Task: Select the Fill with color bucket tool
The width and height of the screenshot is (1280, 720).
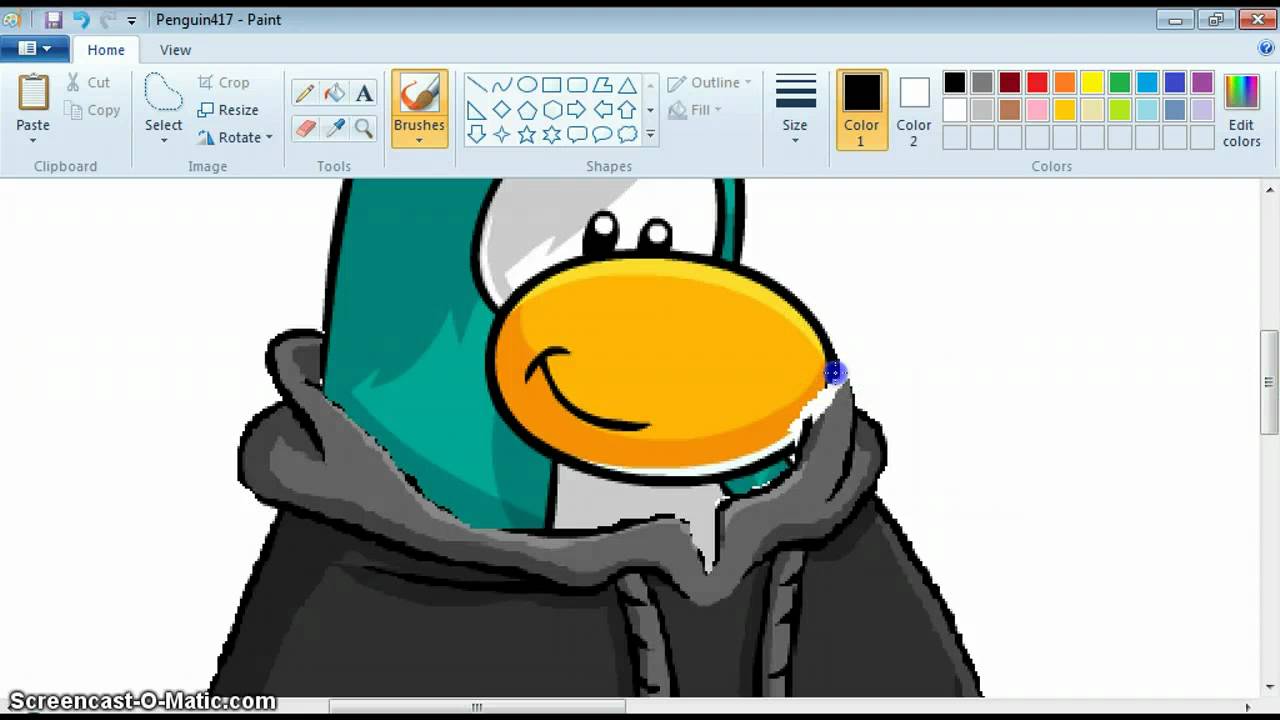Action: tap(334, 92)
